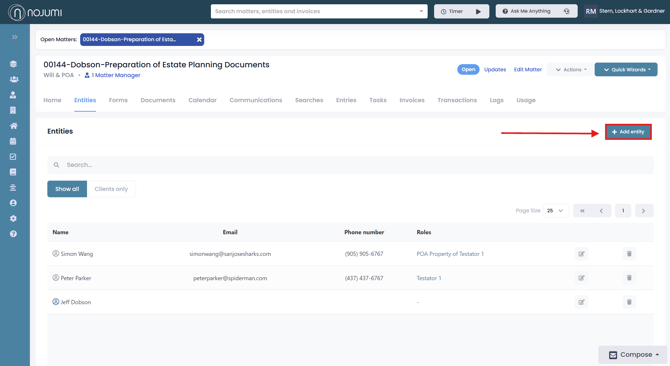The image size is (670, 366).
Task: Click the Add entity button
Action: tap(628, 132)
